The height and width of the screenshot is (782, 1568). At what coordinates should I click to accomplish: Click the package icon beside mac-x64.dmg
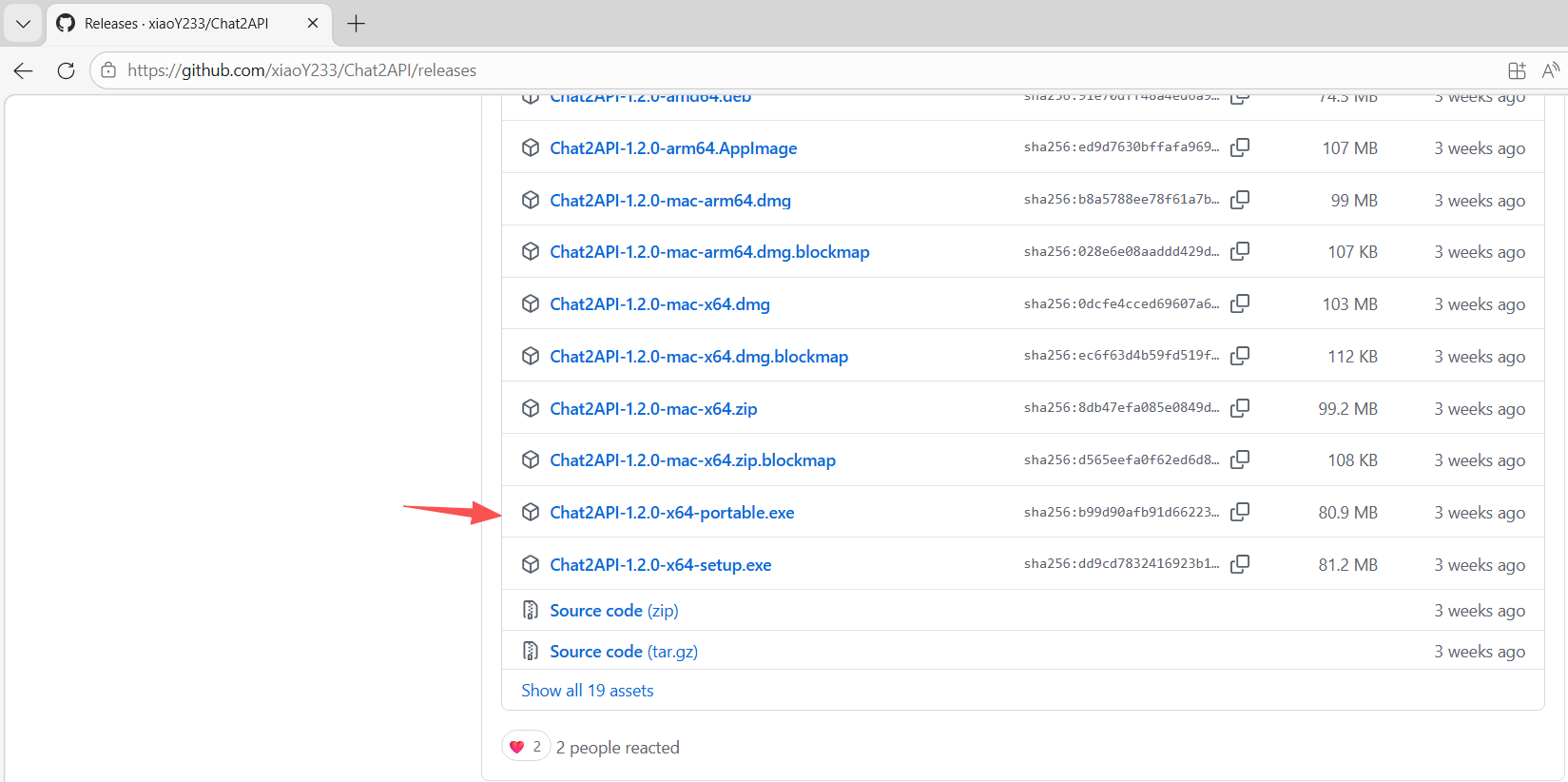(x=531, y=303)
